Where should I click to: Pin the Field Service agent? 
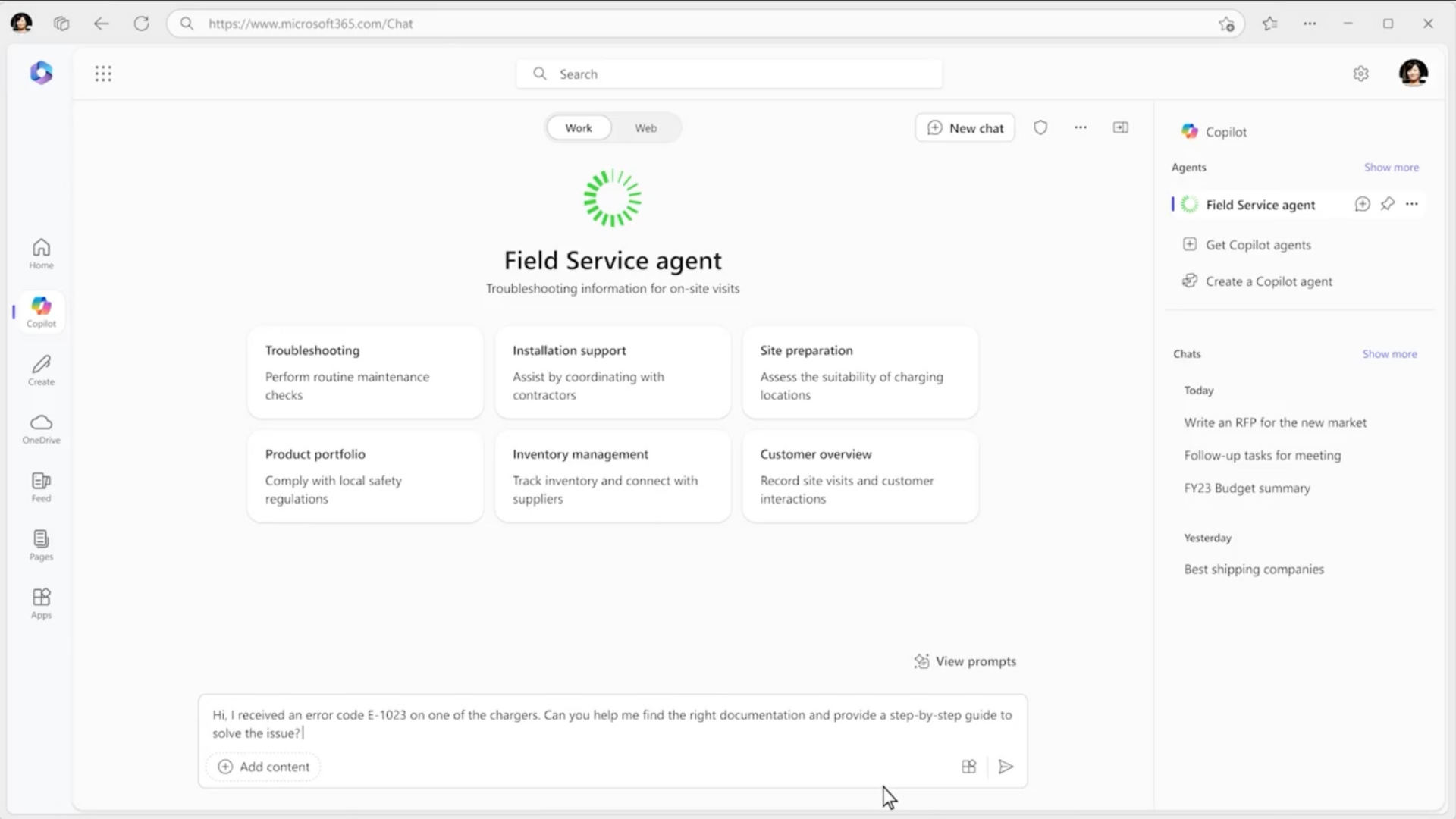(x=1387, y=204)
